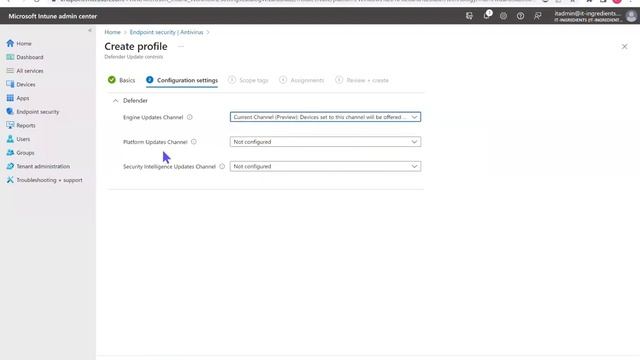Click the Microsoft Intune admin center title

[x=53, y=16]
